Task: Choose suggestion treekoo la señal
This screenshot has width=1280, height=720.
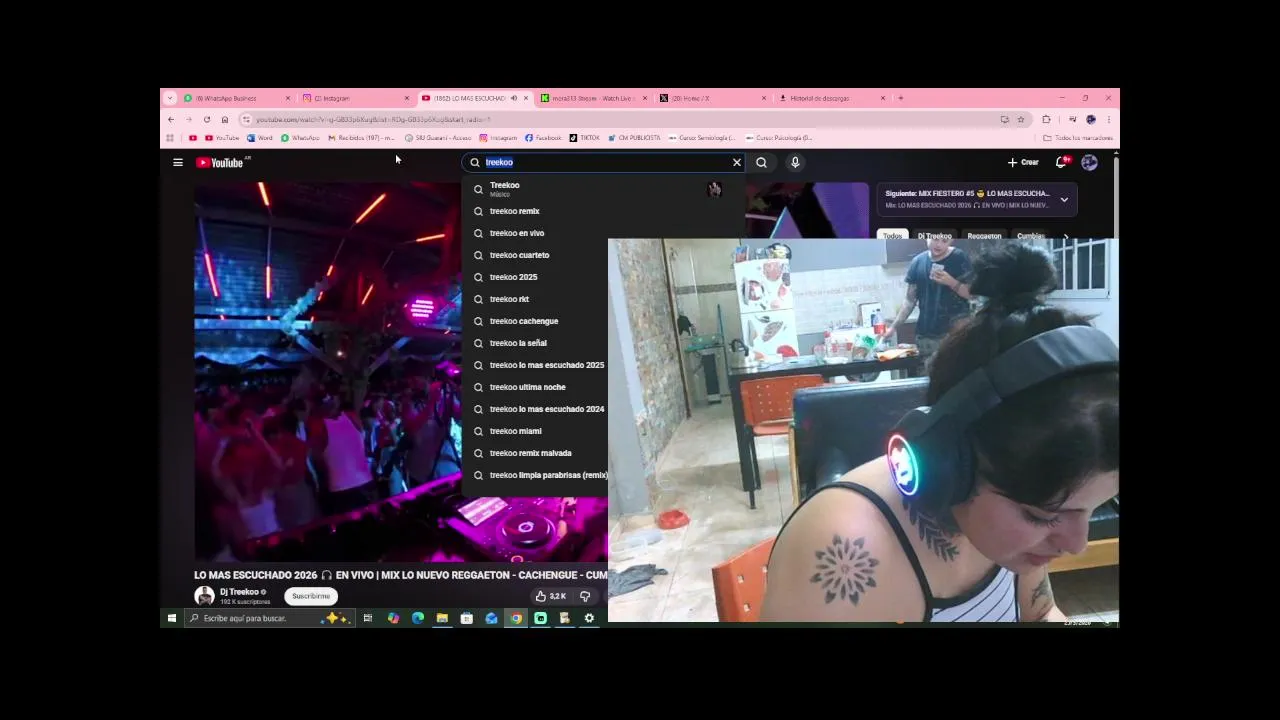Action: point(535,343)
